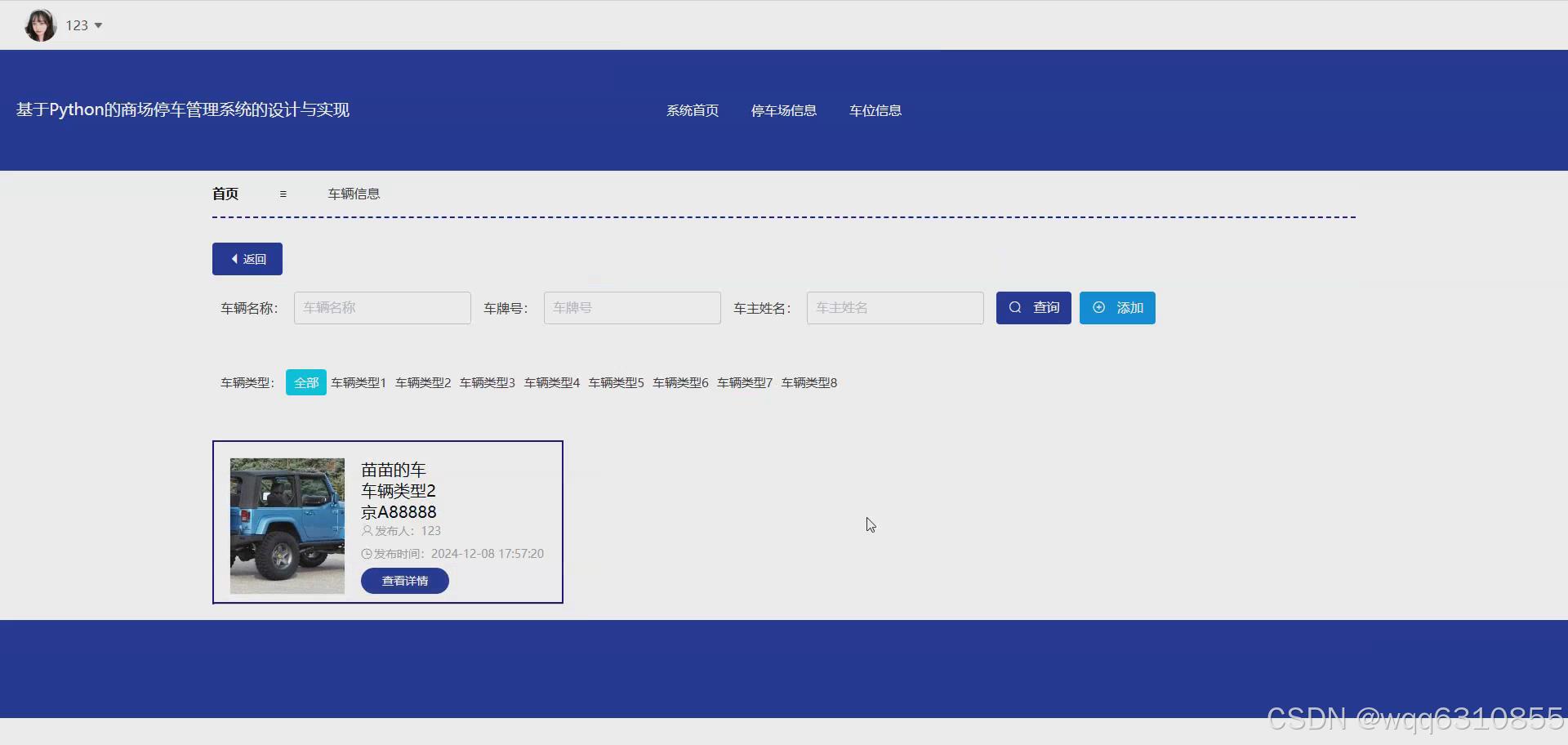This screenshot has width=1568, height=745.
Task: Select the 全部 vehicle type filter
Action: [x=305, y=381]
